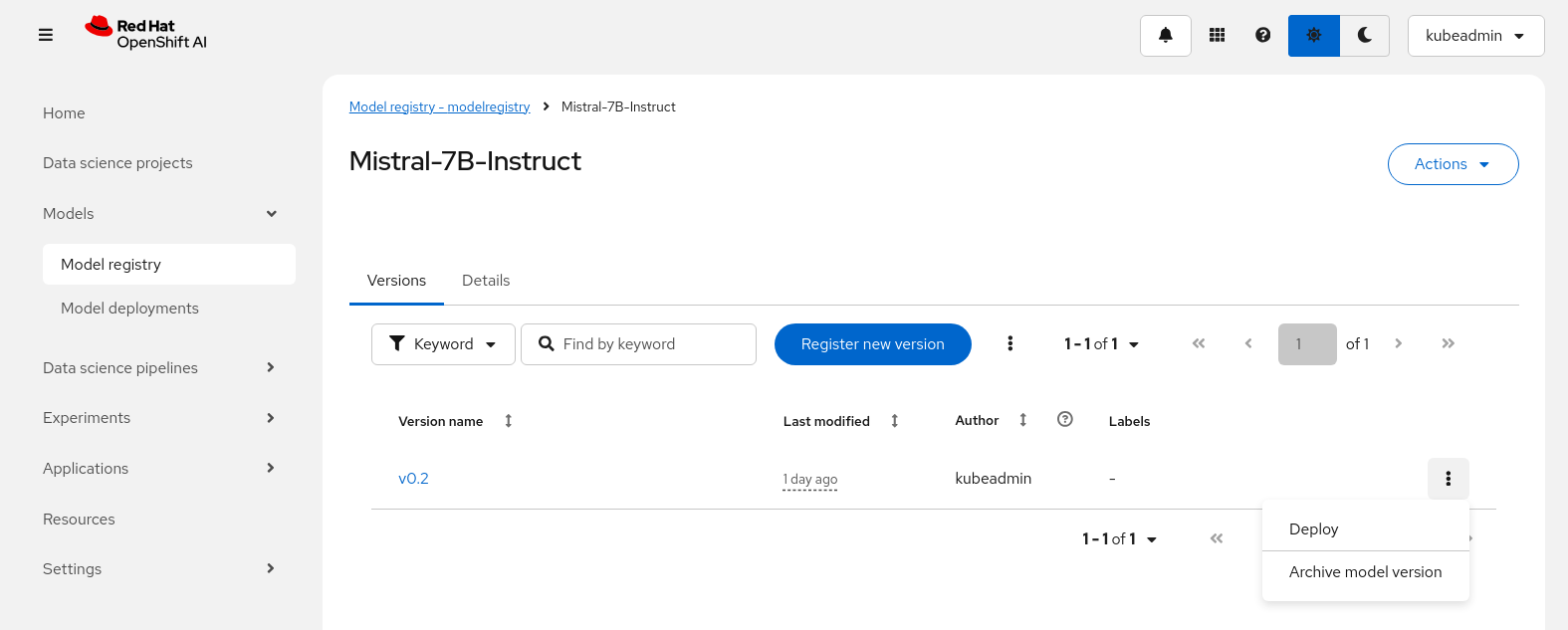Screen dimensions: 1568x630
Task: Switch to dark theme
Action: (x=1364, y=36)
